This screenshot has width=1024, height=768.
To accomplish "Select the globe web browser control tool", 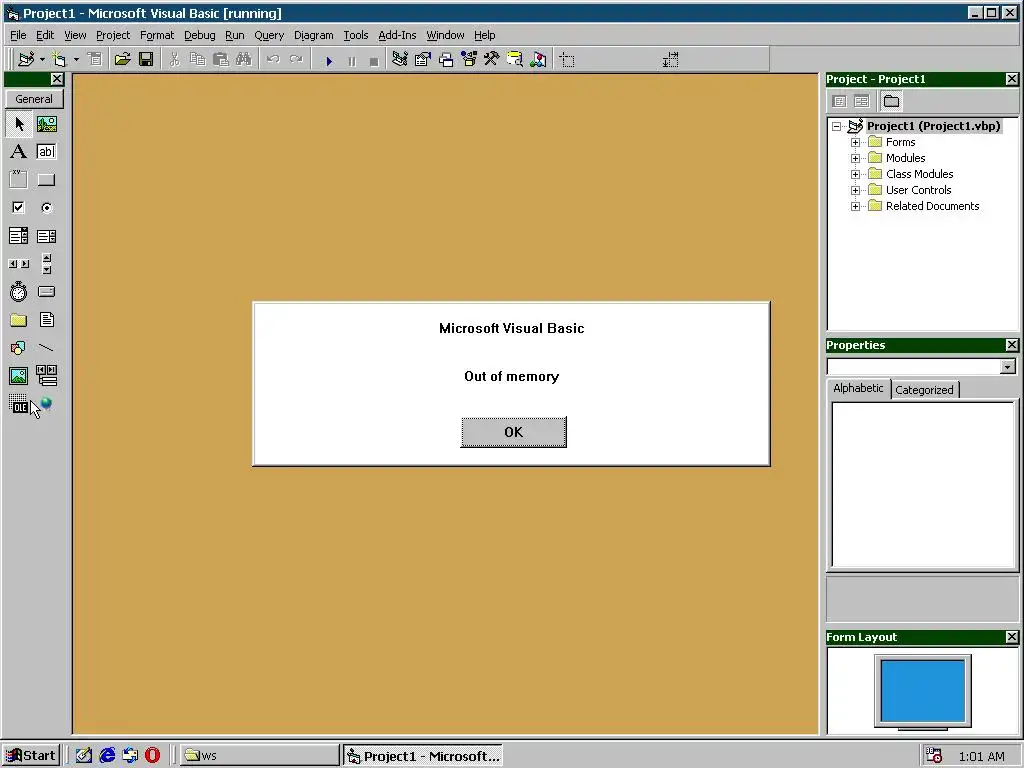I will coord(46,404).
